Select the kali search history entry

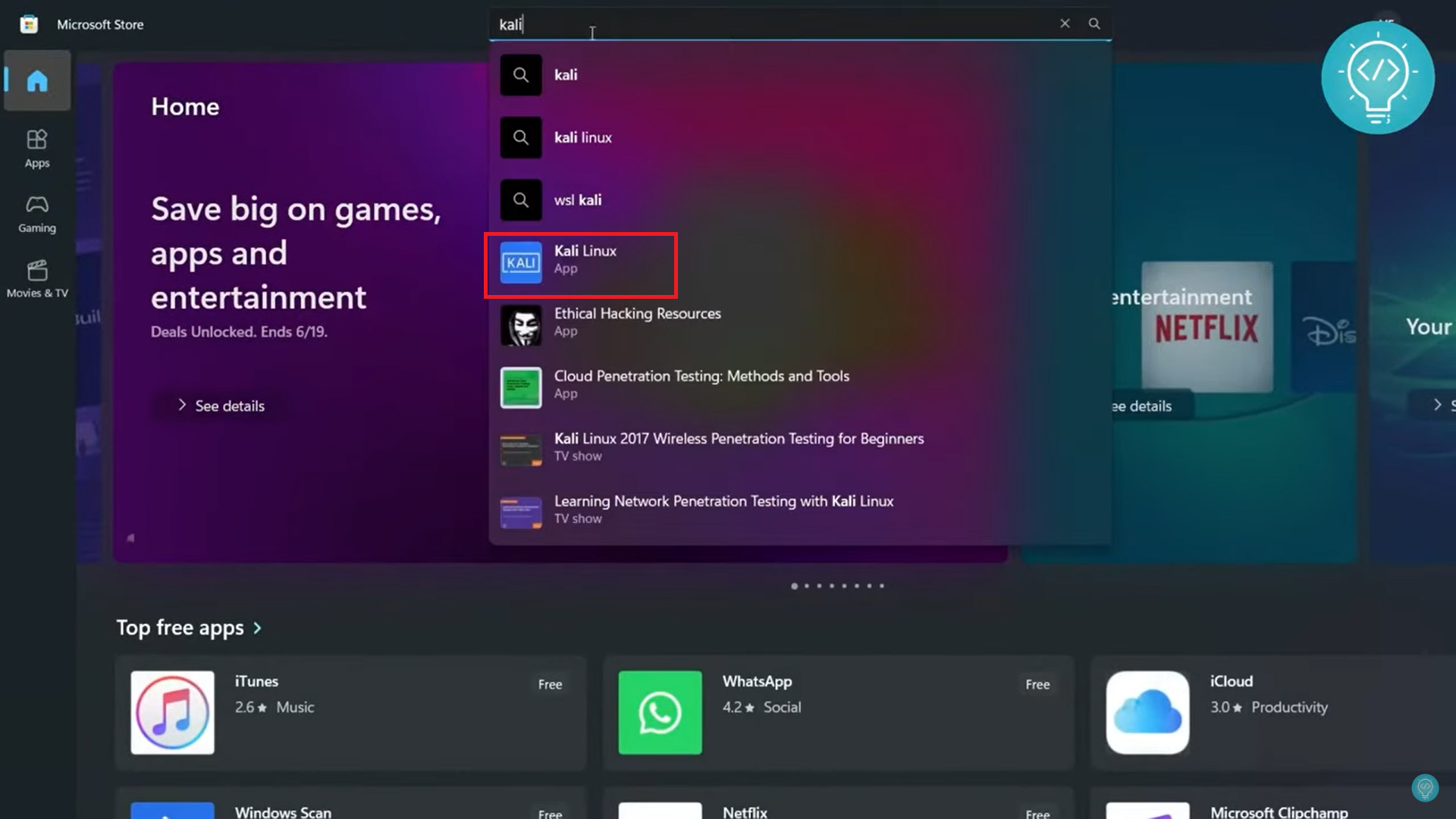click(566, 74)
